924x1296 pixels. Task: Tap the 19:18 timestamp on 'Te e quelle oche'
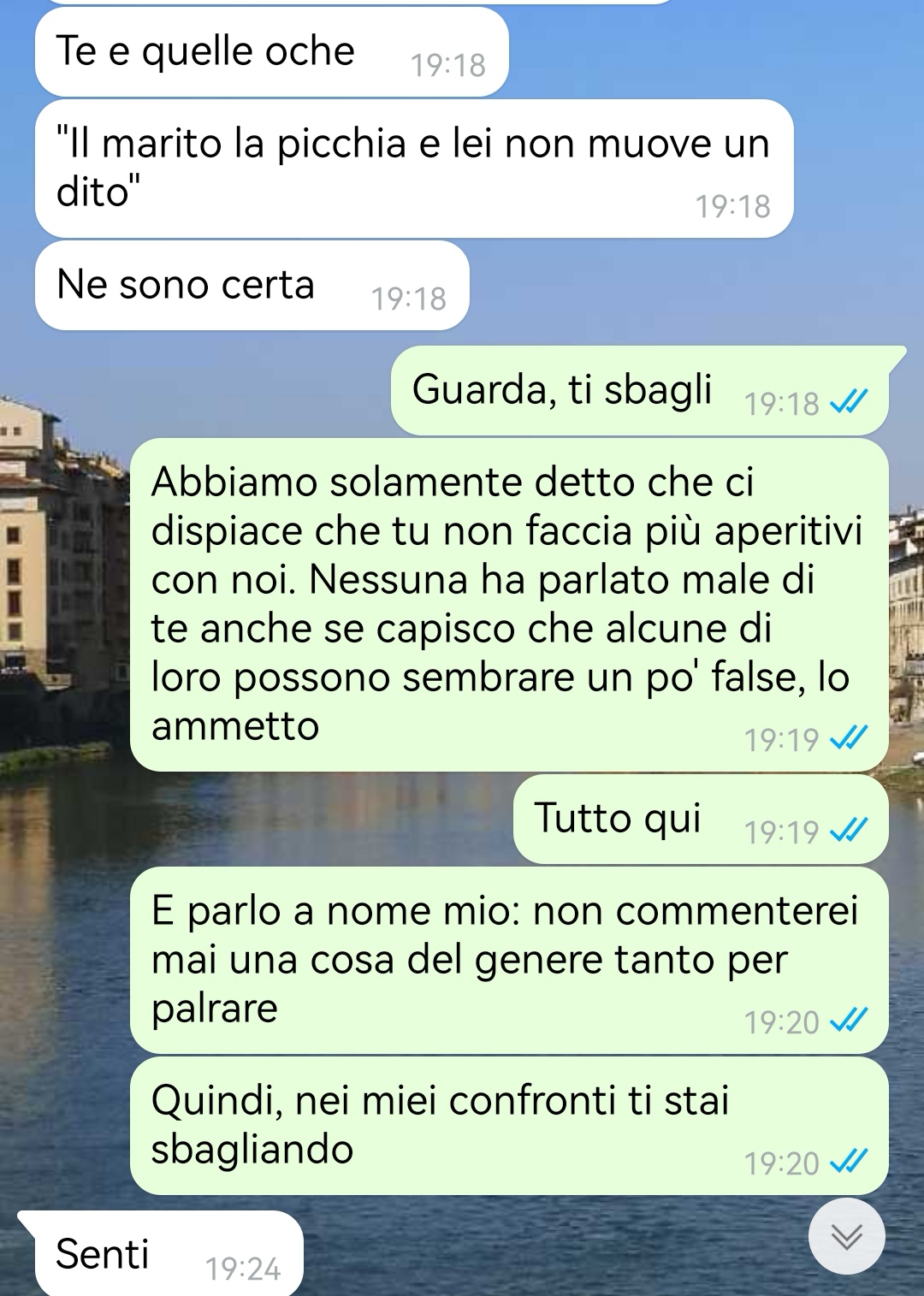tap(448, 65)
